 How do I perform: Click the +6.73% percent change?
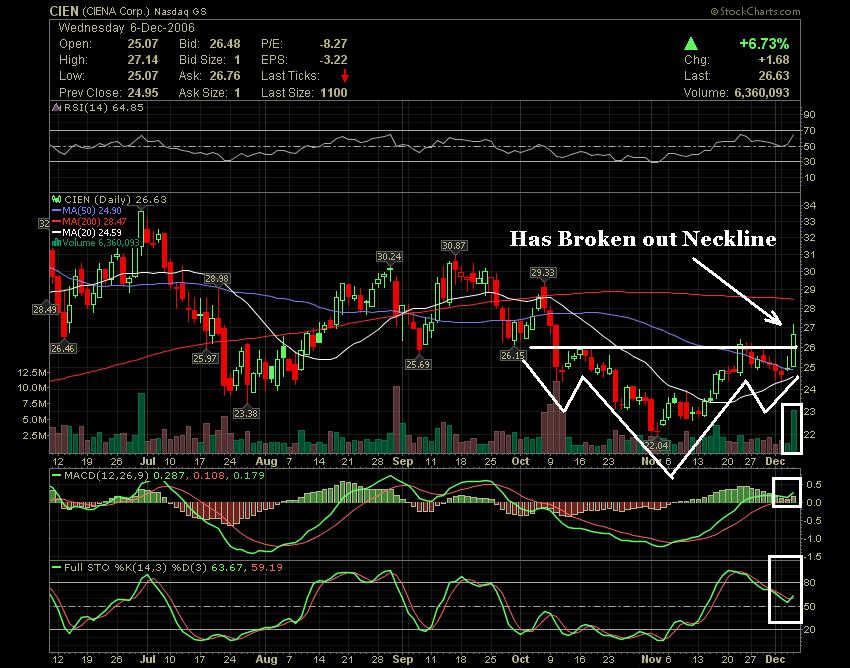pyautogui.click(x=764, y=44)
